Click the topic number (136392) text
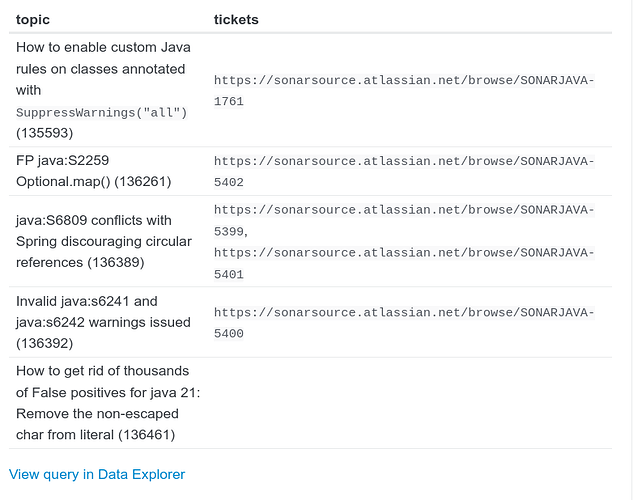641x500 pixels. pyautogui.click(x=45, y=343)
